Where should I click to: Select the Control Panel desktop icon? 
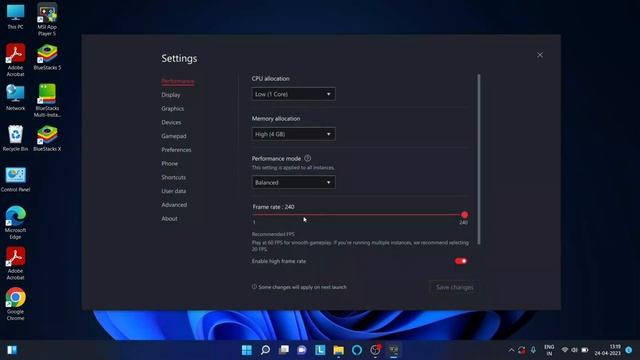pyautogui.click(x=16, y=180)
